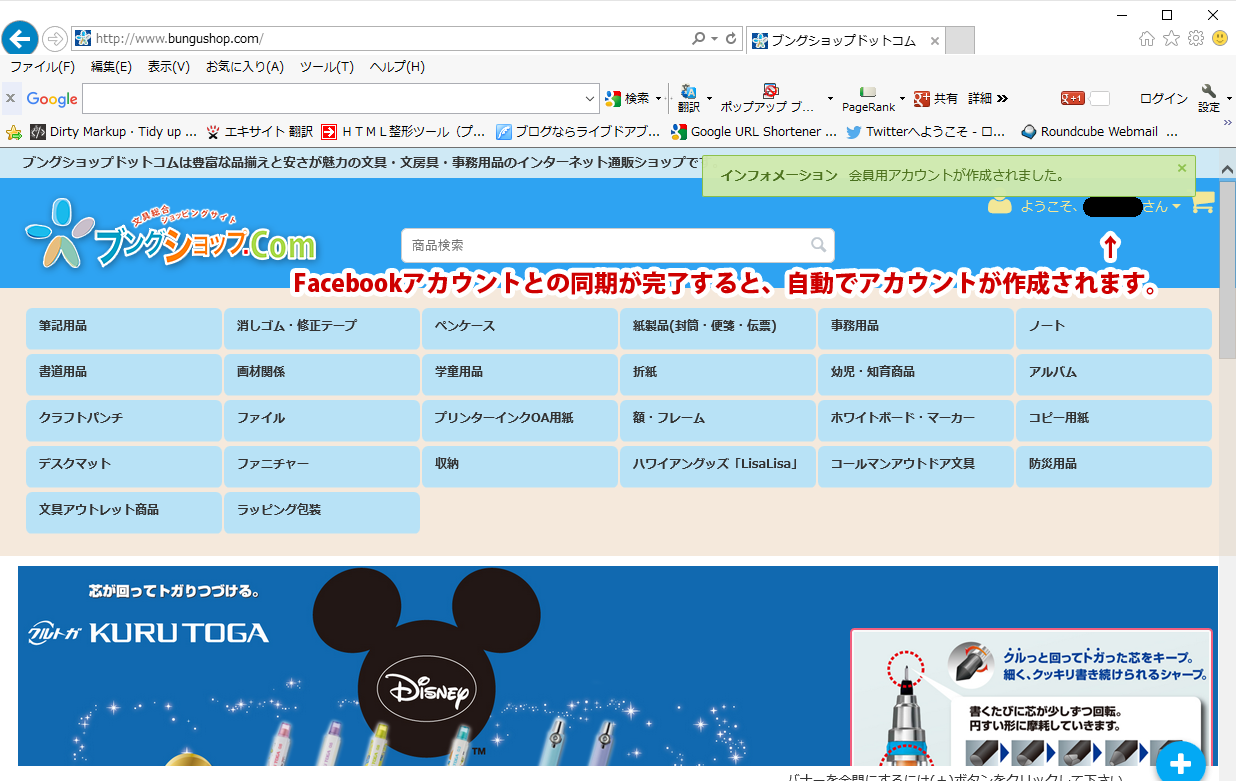Viewport: 1236px width, 781px height.
Task: Click the Google toolbar ログイン link
Action: [1164, 98]
